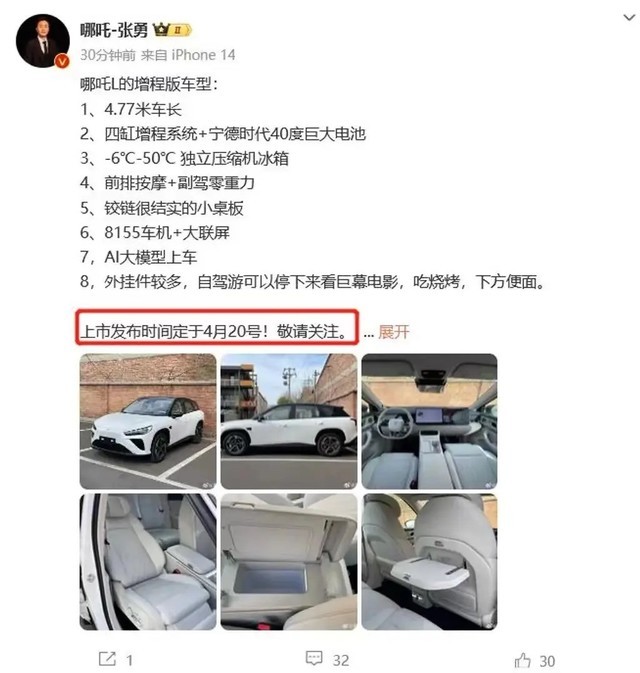
Task: Click the orange verified V badge
Action: pyautogui.click(x=63, y=61)
